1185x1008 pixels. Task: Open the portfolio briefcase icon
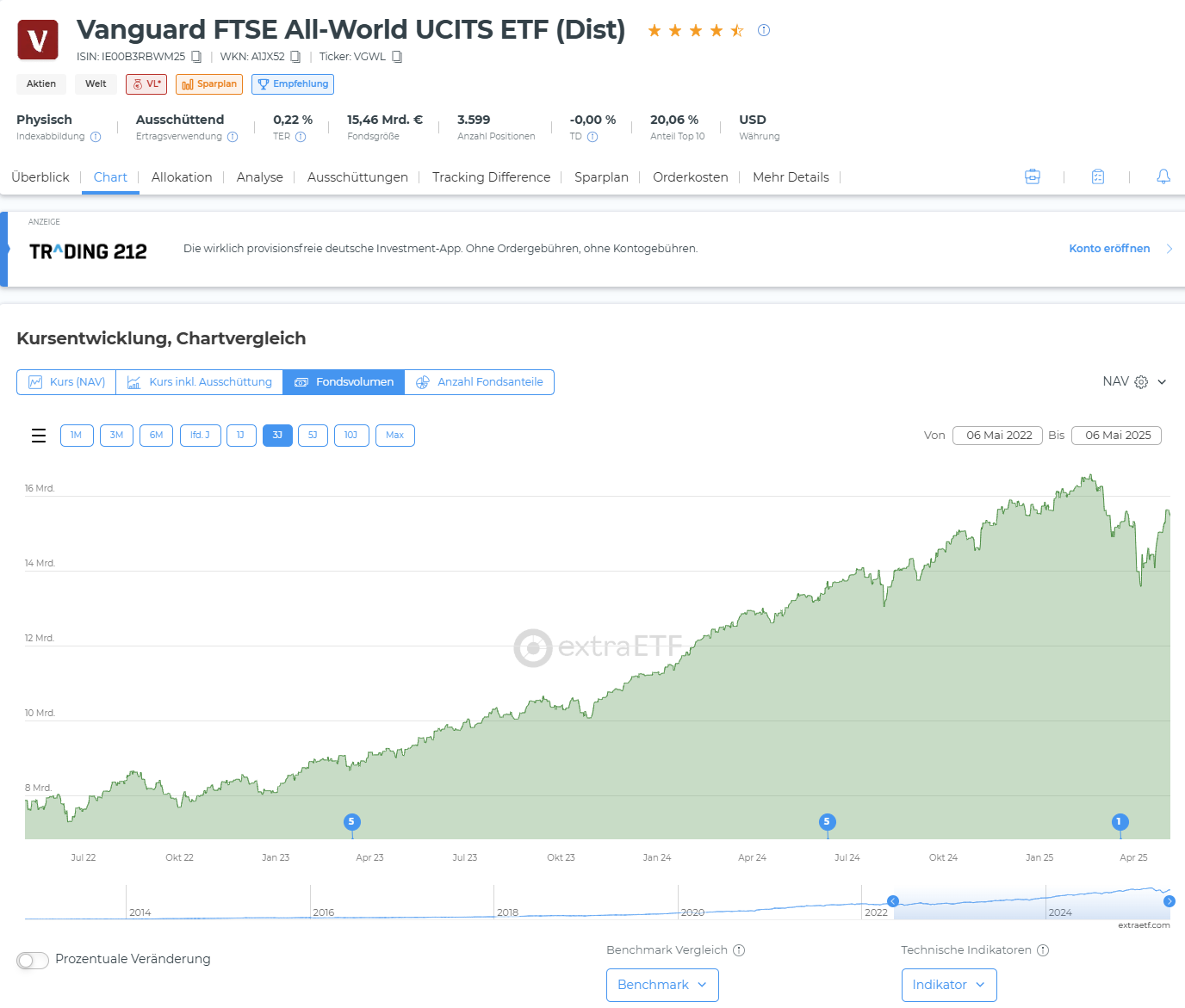1033,176
